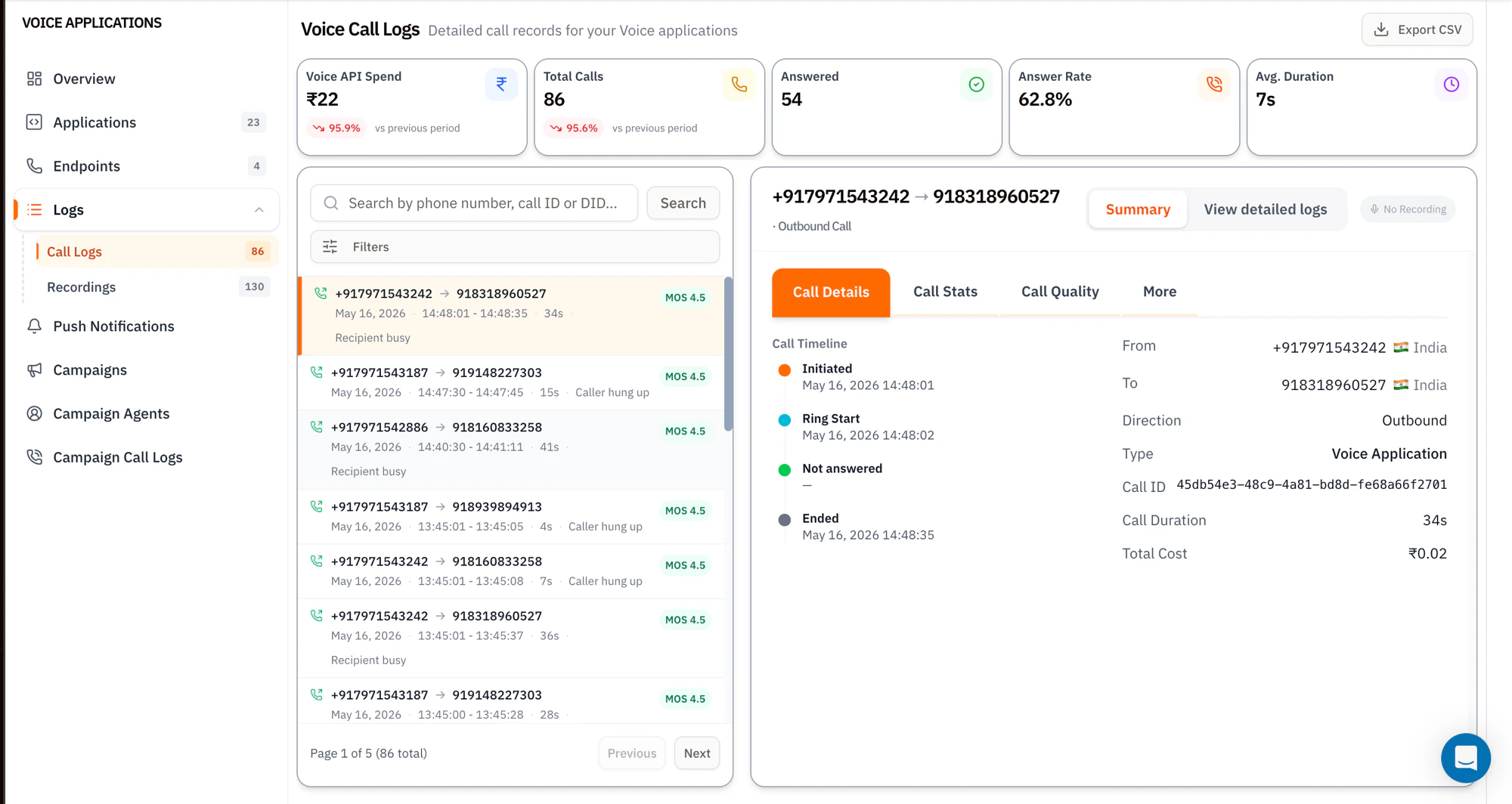Select call to 918318960527 lasting 36s
Viewport: 1512px width, 804px height.
(512, 638)
